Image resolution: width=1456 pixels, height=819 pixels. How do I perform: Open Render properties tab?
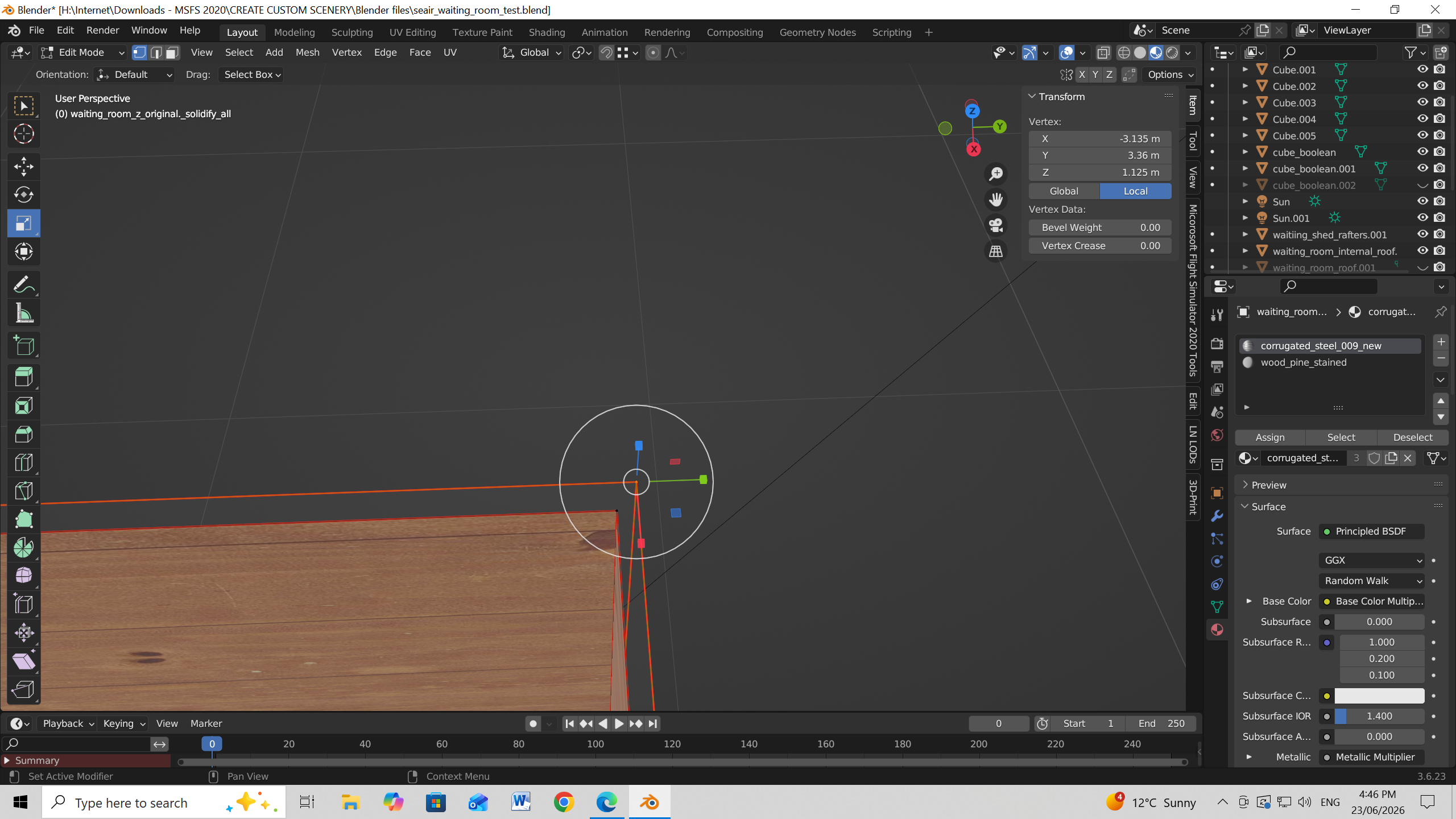(1217, 344)
